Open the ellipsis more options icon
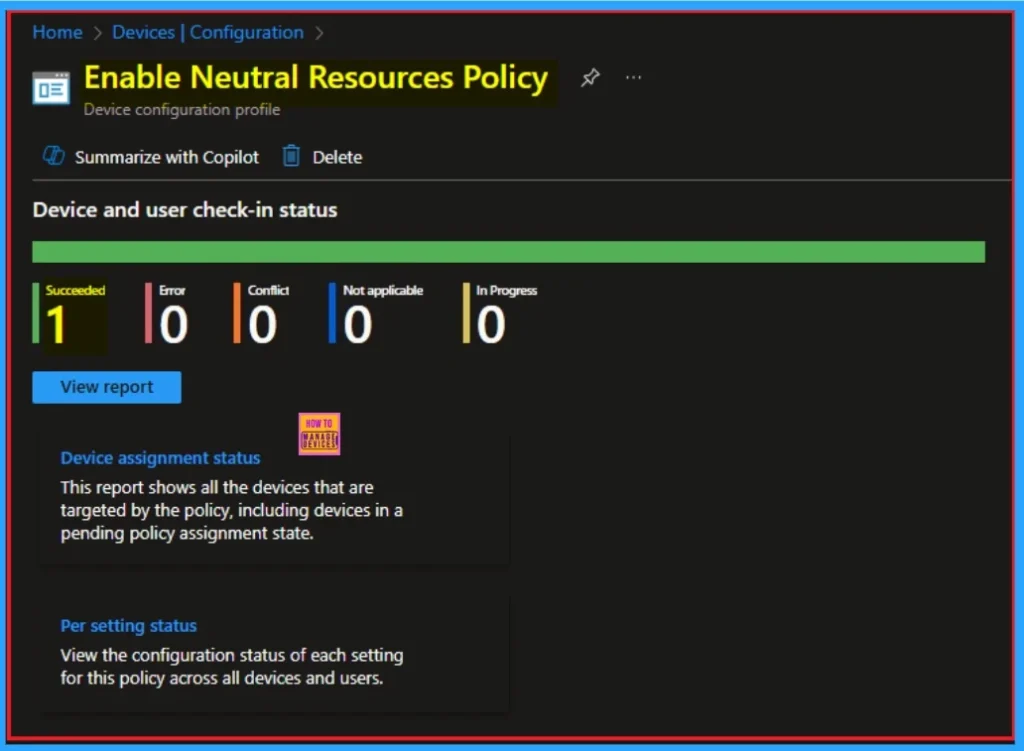Image resolution: width=1024 pixels, height=751 pixels. [632, 77]
